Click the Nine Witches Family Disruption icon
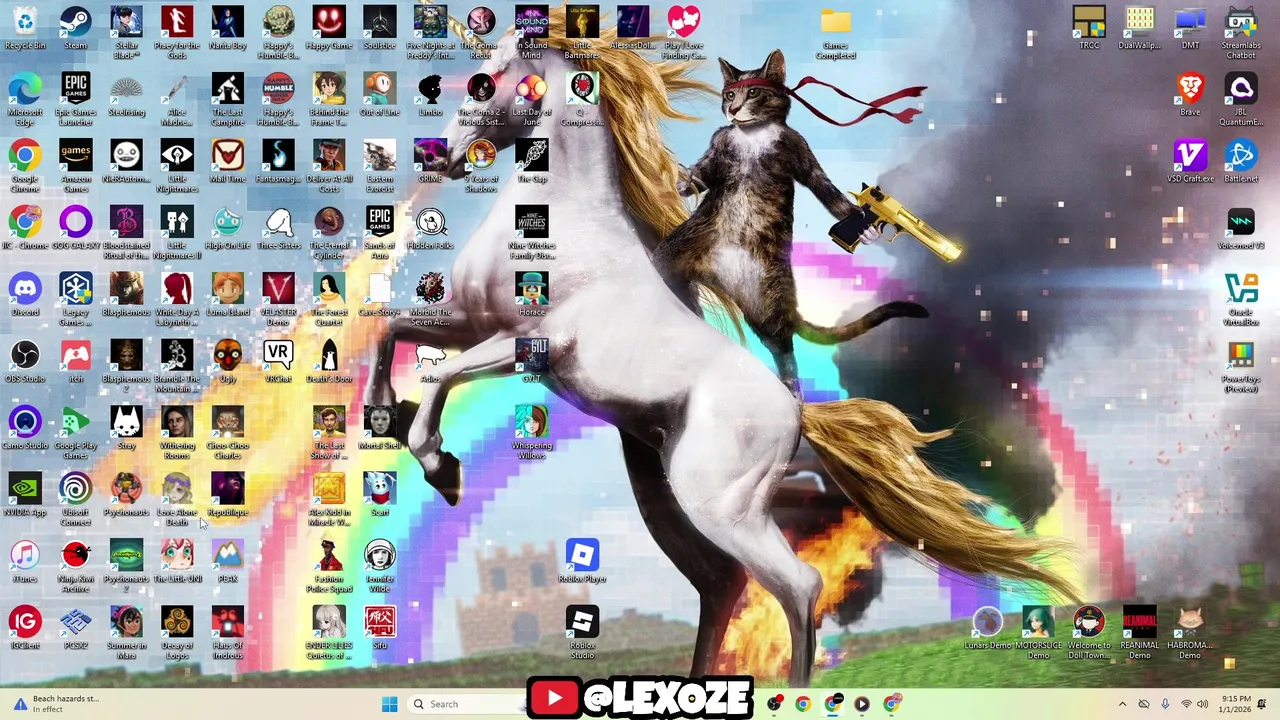1280x720 pixels. point(532,233)
